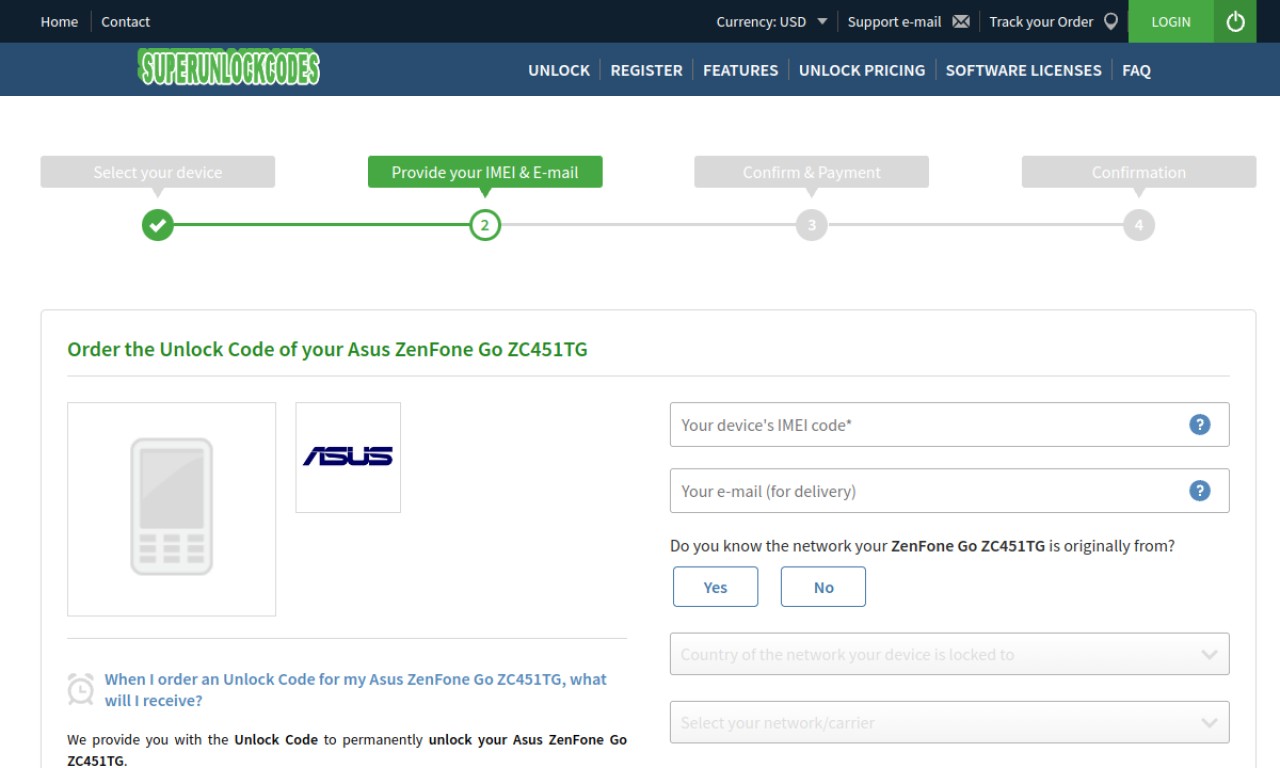Viewport: 1280px width, 768px height.
Task: Click the SuperUnlockCodes logo
Action: (x=230, y=67)
